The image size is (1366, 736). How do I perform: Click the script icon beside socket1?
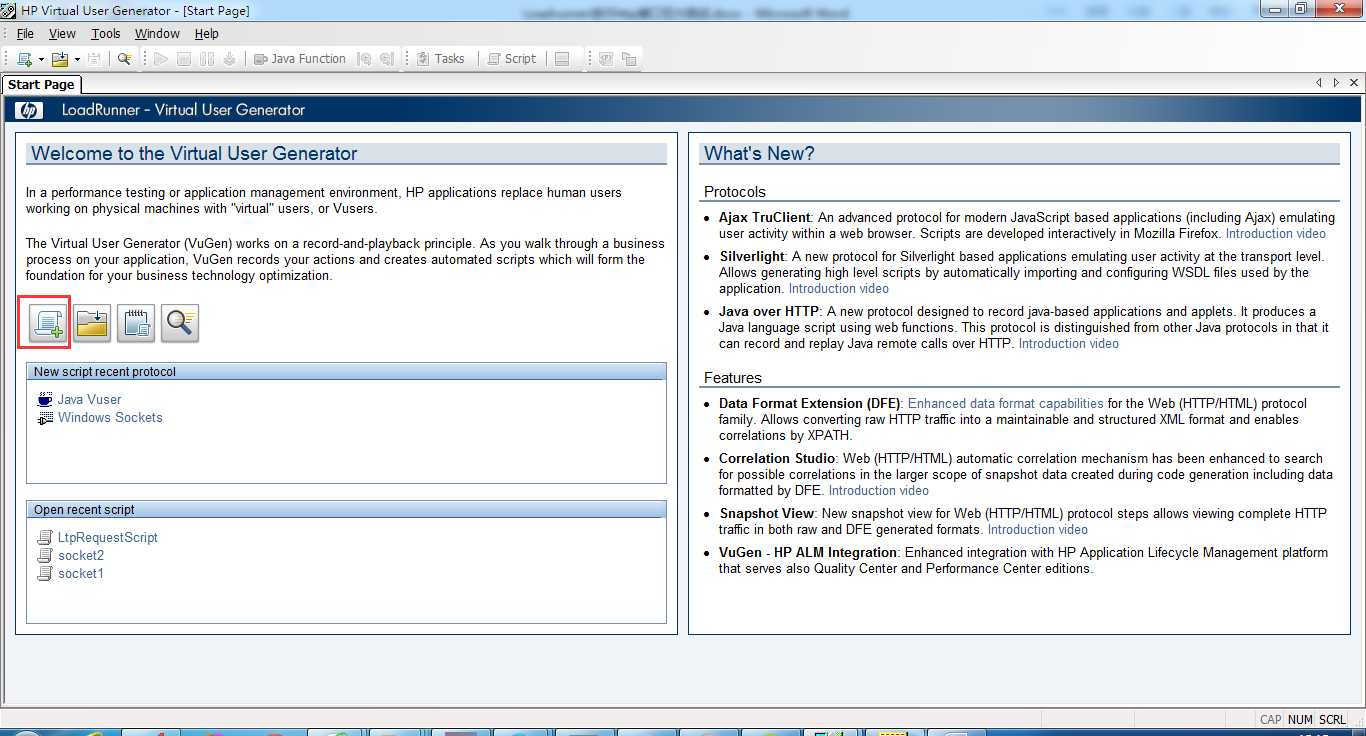[x=45, y=573]
